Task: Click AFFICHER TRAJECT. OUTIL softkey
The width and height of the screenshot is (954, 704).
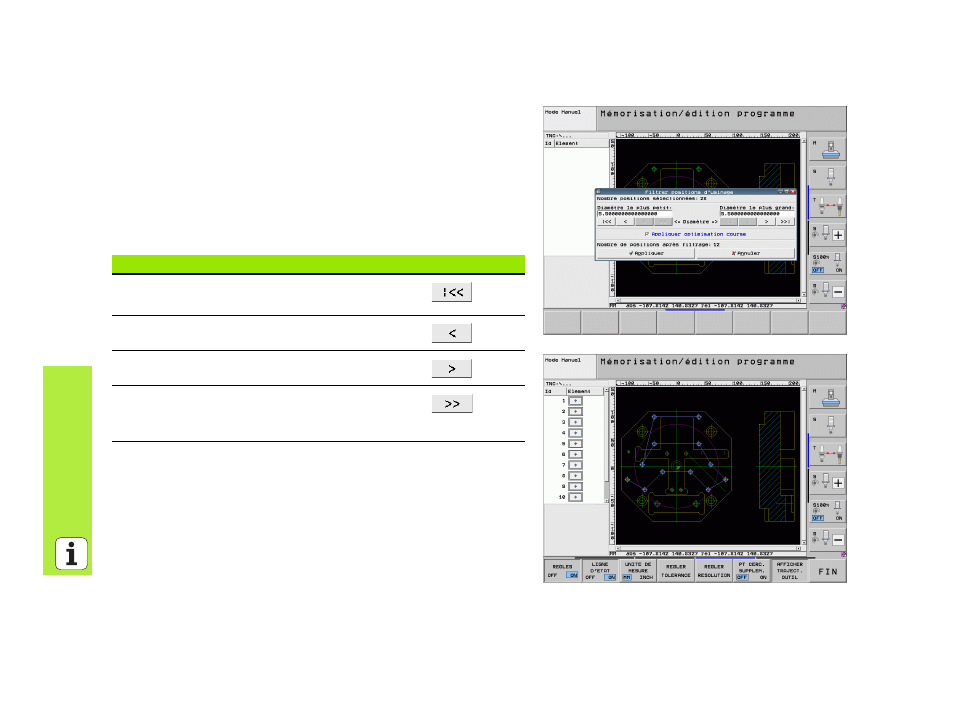Action: pyautogui.click(x=789, y=571)
